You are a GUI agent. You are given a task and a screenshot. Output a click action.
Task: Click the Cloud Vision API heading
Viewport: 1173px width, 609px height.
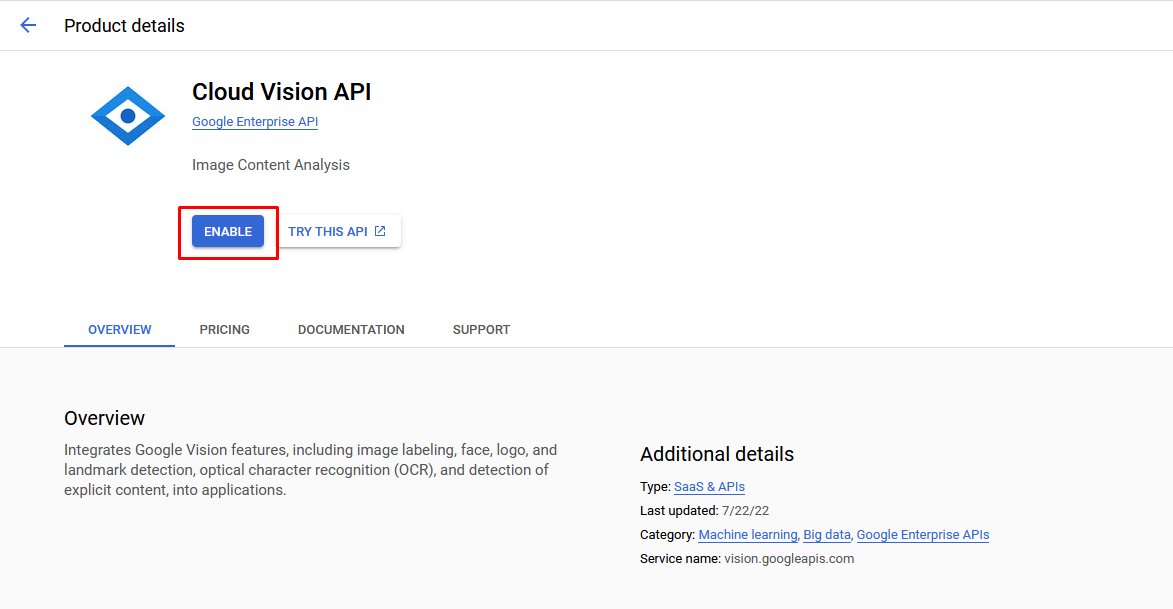coord(281,92)
